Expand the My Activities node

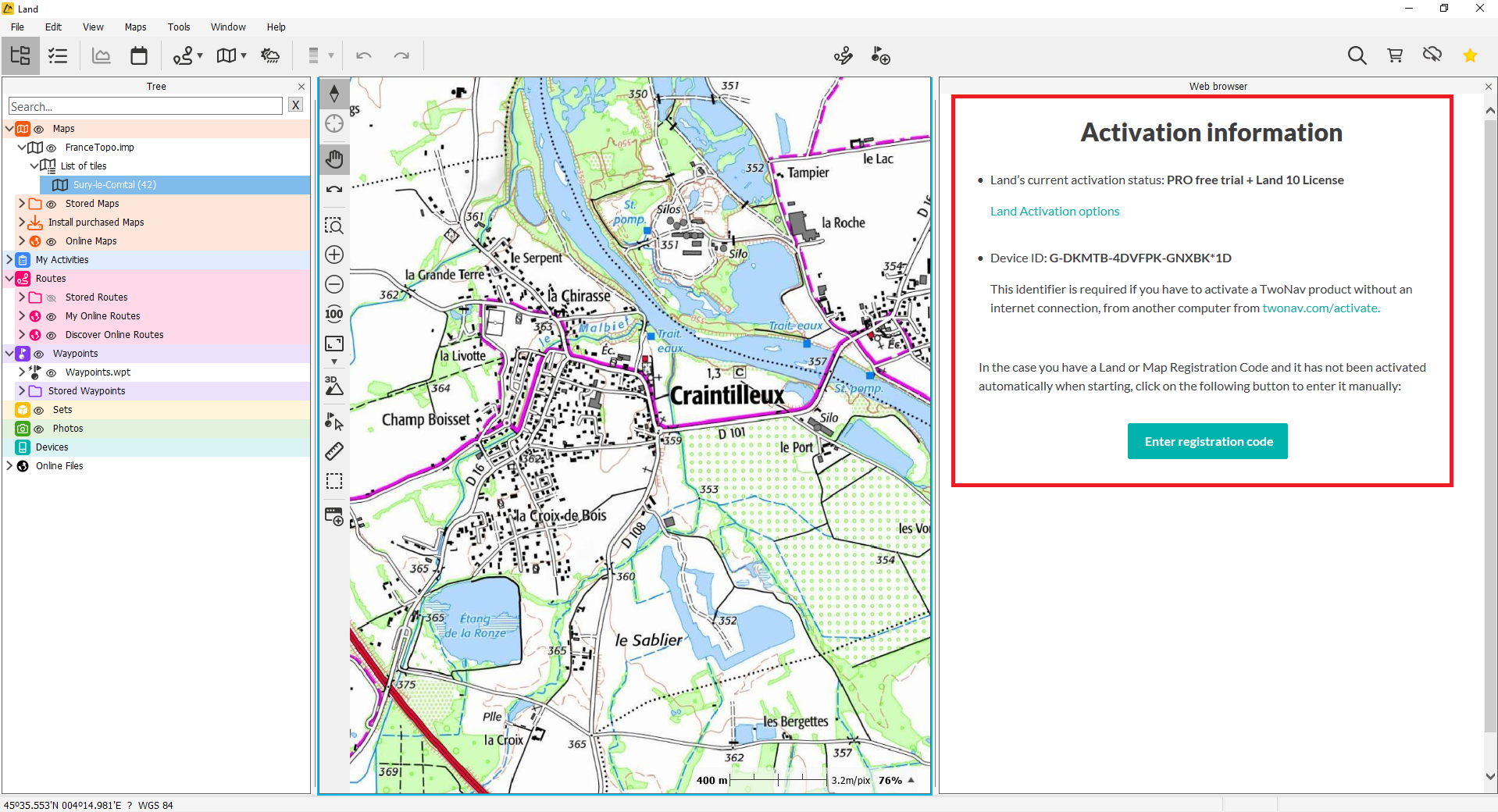pyautogui.click(x=9, y=259)
